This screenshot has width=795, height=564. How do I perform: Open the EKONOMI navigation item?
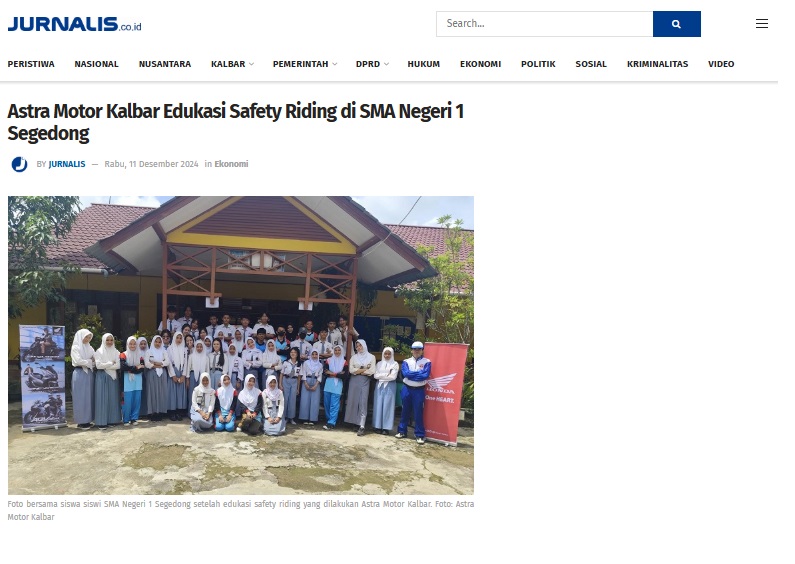pyautogui.click(x=480, y=64)
